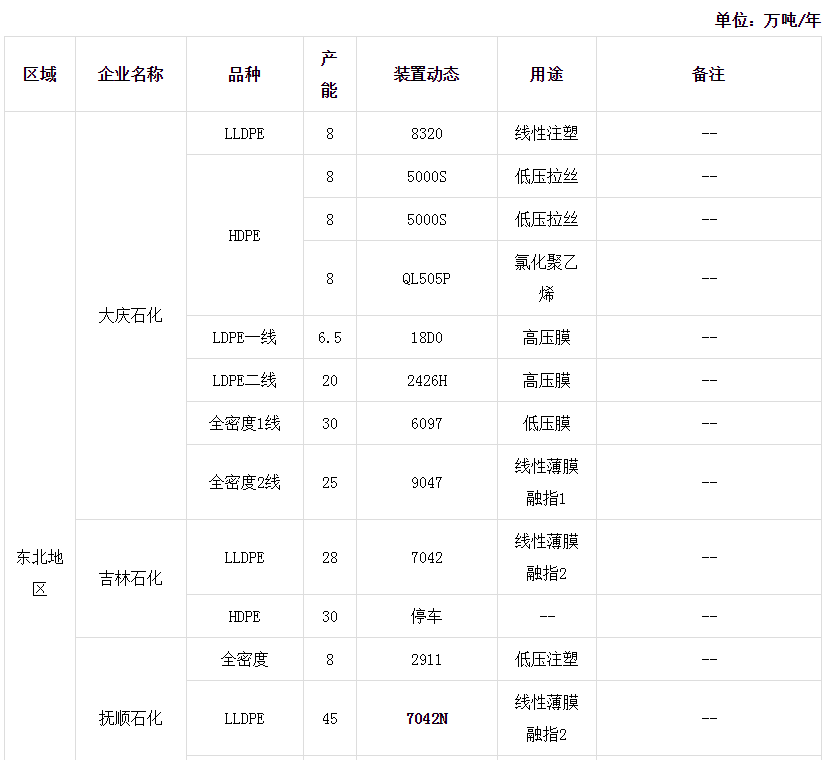Click the 9047 grade cell

[427, 482]
